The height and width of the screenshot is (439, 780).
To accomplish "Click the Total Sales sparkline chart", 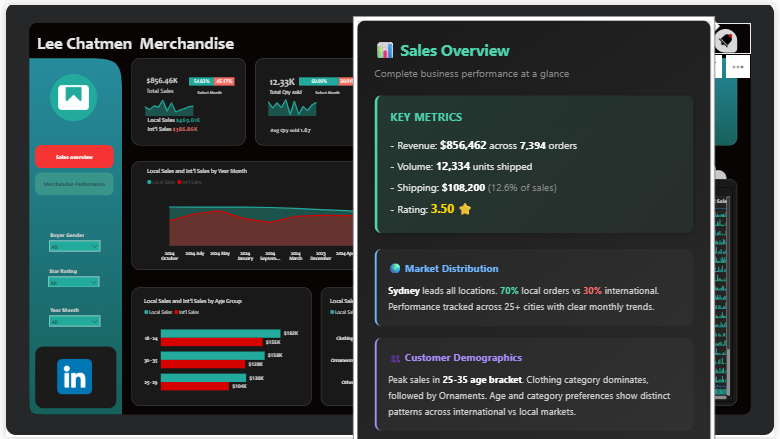I will click(x=169, y=108).
